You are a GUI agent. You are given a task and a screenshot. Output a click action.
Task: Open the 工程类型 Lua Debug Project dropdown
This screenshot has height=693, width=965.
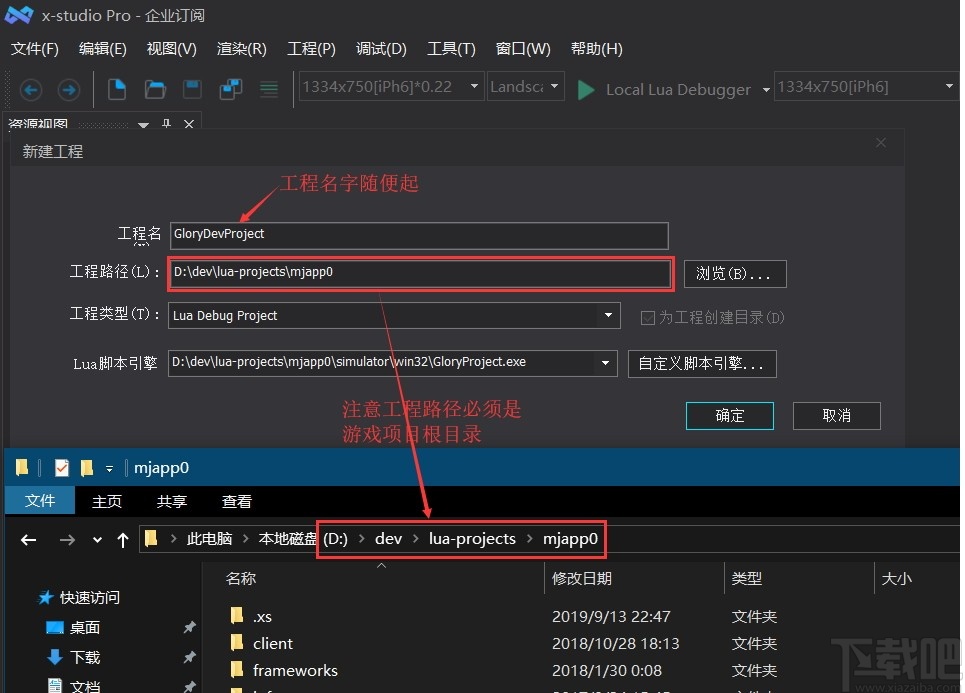608,315
